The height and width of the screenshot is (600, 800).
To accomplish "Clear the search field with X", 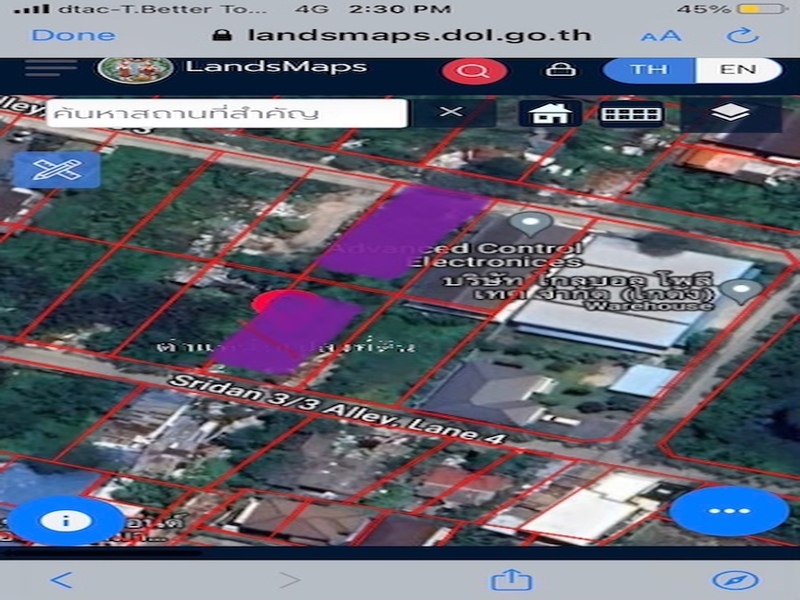I will click(x=451, y=112).
